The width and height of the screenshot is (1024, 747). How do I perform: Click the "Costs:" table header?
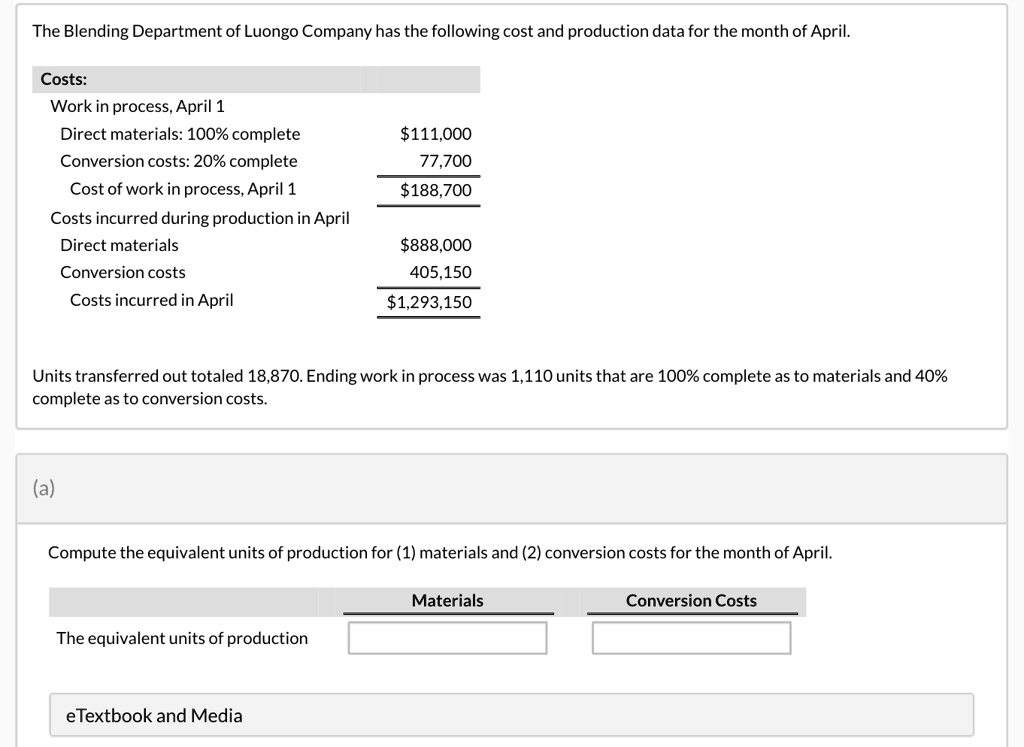(x=64, y=79)
